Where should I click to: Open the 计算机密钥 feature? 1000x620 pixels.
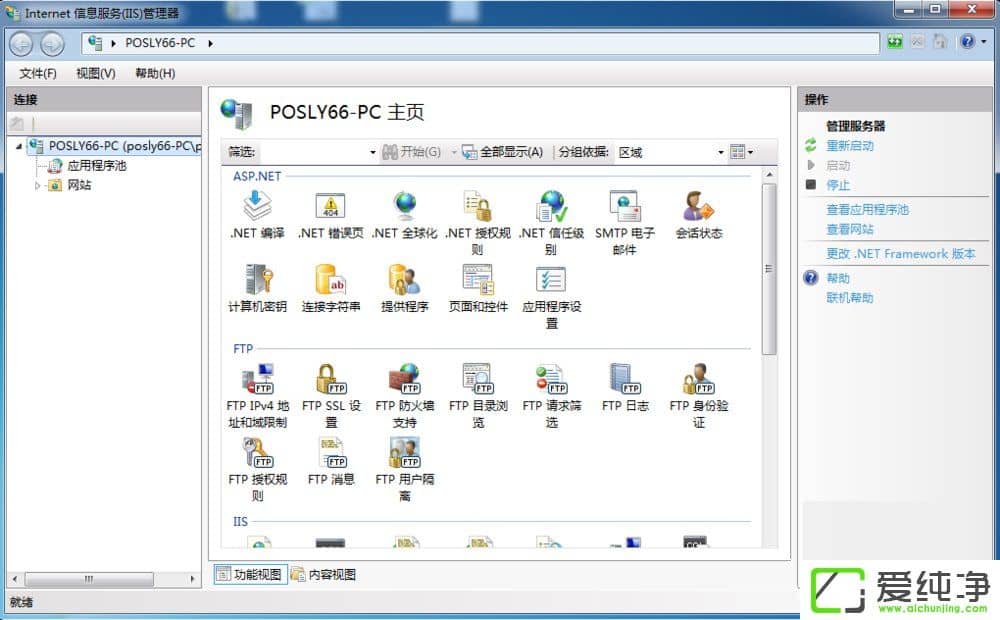(x=257, y=288)
